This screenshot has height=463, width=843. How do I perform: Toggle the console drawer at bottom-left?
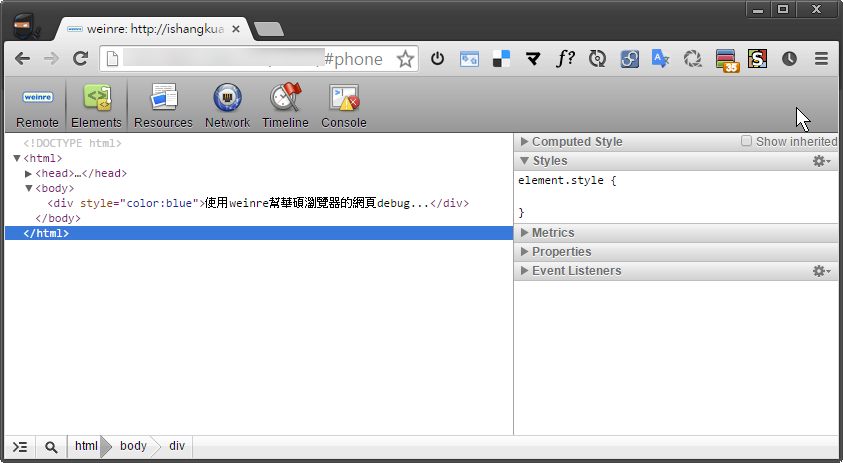point(20,447)
